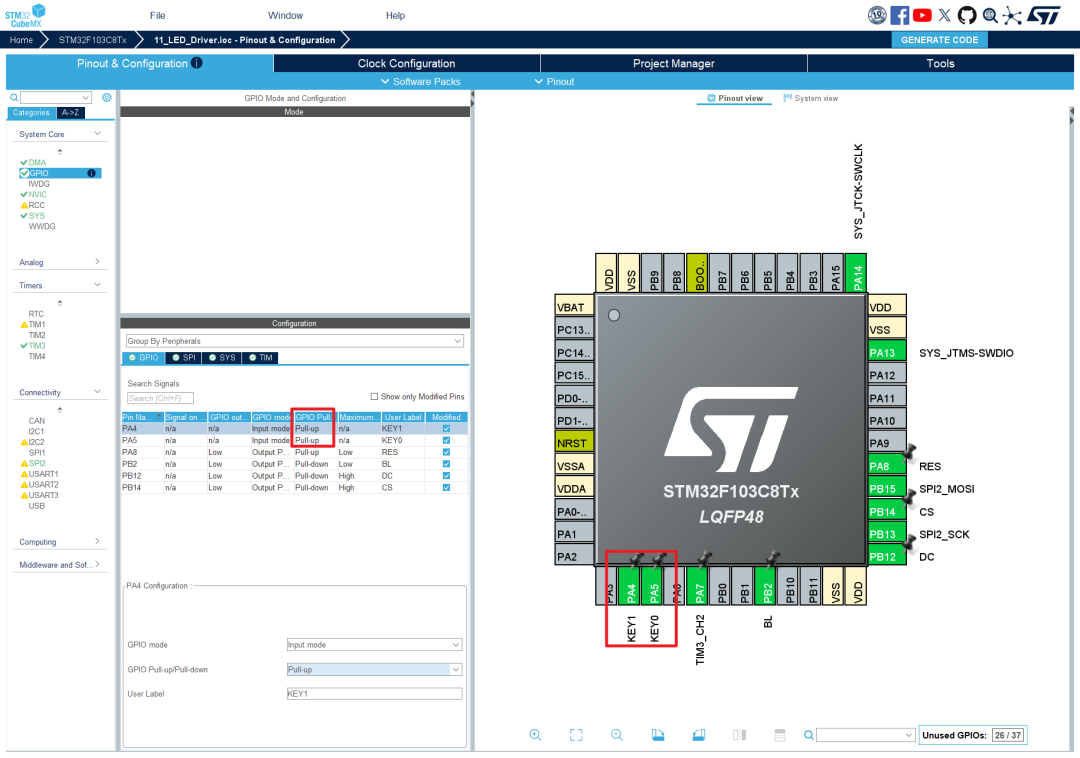Toggle Modified checkbox for PA4 row
Image resolution: width=1080 pixels, height=758 pixels.
tap(446, 428)
